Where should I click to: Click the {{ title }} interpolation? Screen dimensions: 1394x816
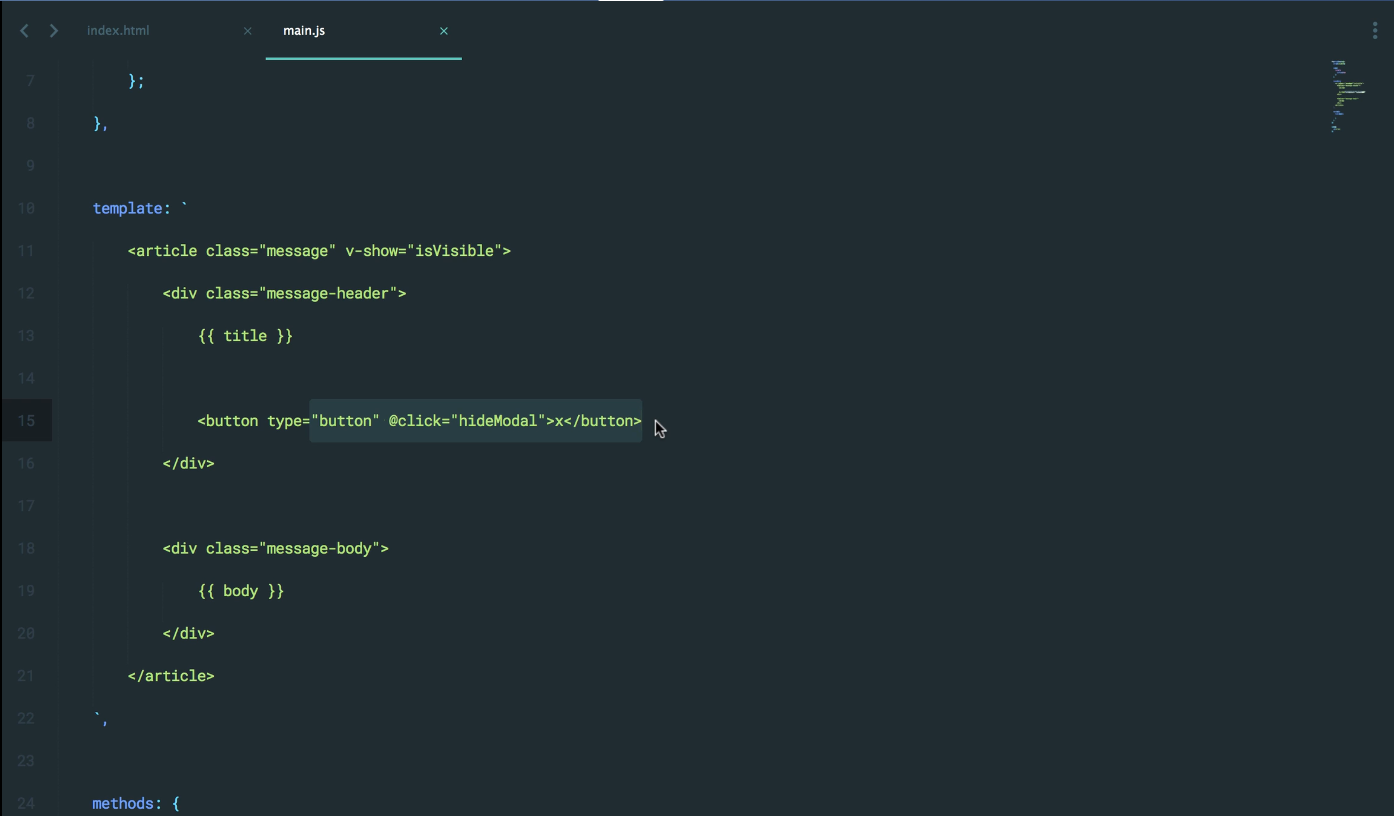[245, 336]
